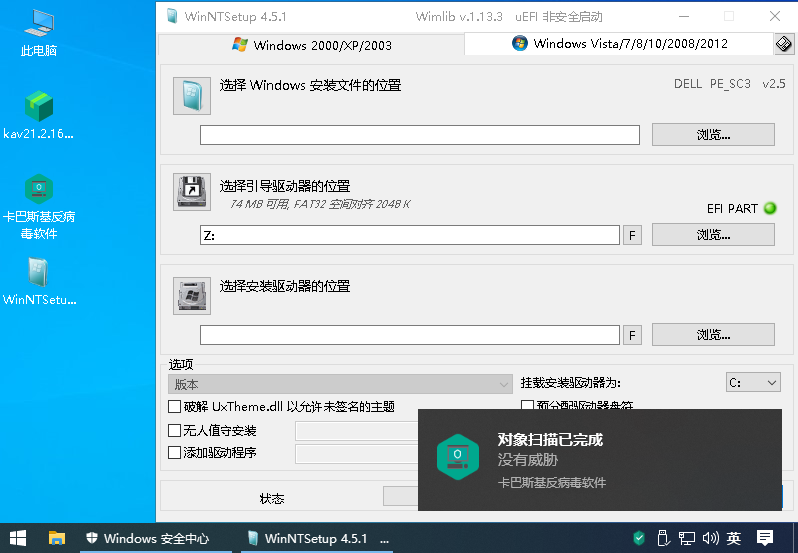Viewport: 798px width, 553px height.
Task: Click the WinNTSetup title bar app icon
Action: click(x=172, y=16)
